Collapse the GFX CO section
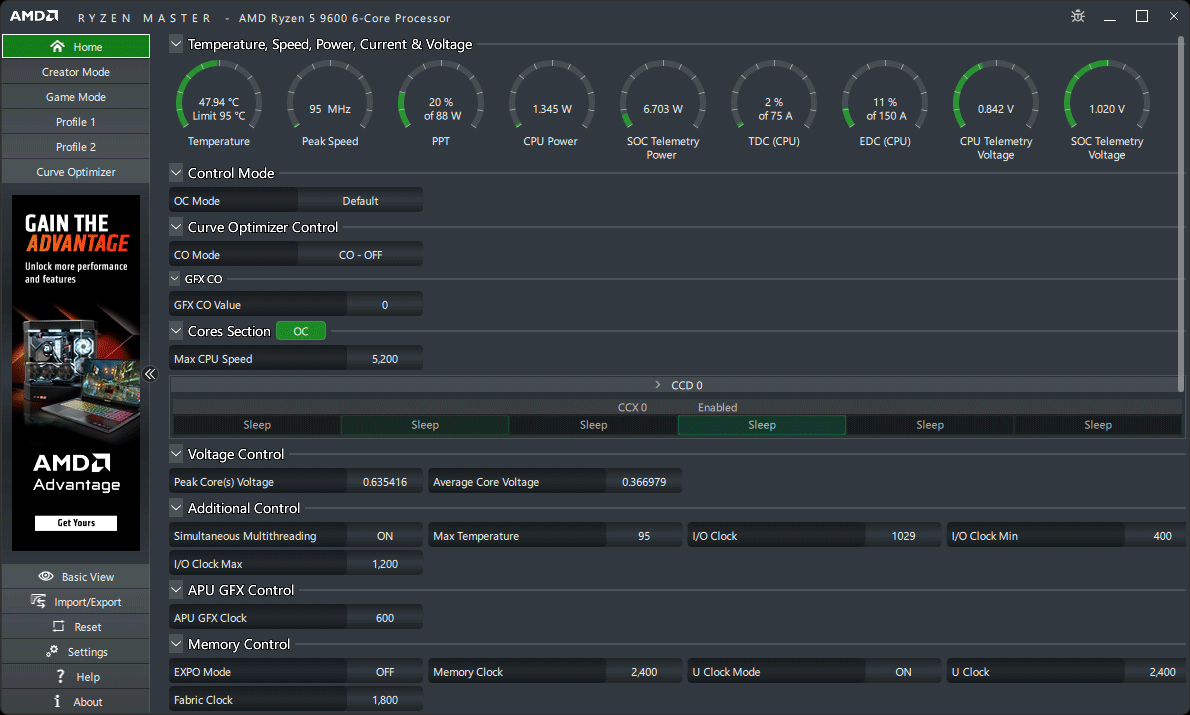The image size is (1190, 715). click(x=175, y=279)
